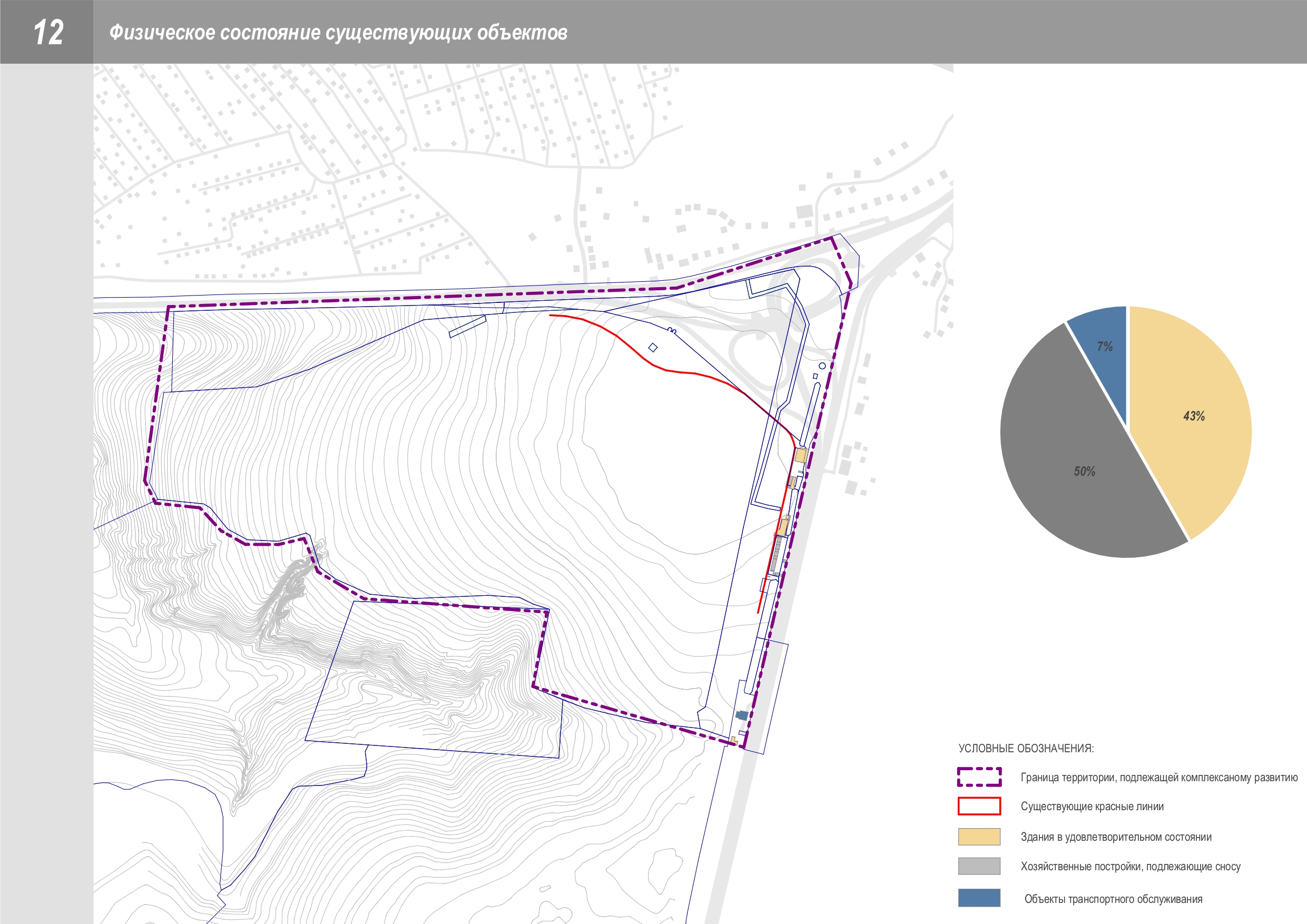1307x924 pixels.
Task: Click the gray demolition-outbuildings legend swatch
Action: click(x=979, y=866)
